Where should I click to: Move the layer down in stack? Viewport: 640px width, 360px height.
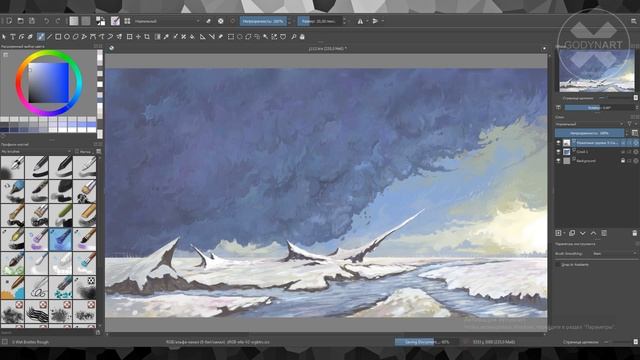582,233
